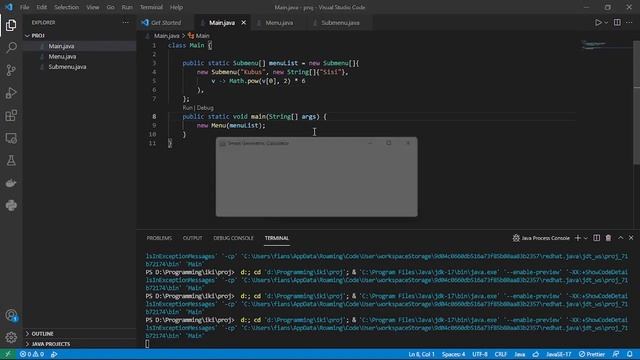Maximize the panel size
The image size is (640, 360).
click(x=620, y=238)
